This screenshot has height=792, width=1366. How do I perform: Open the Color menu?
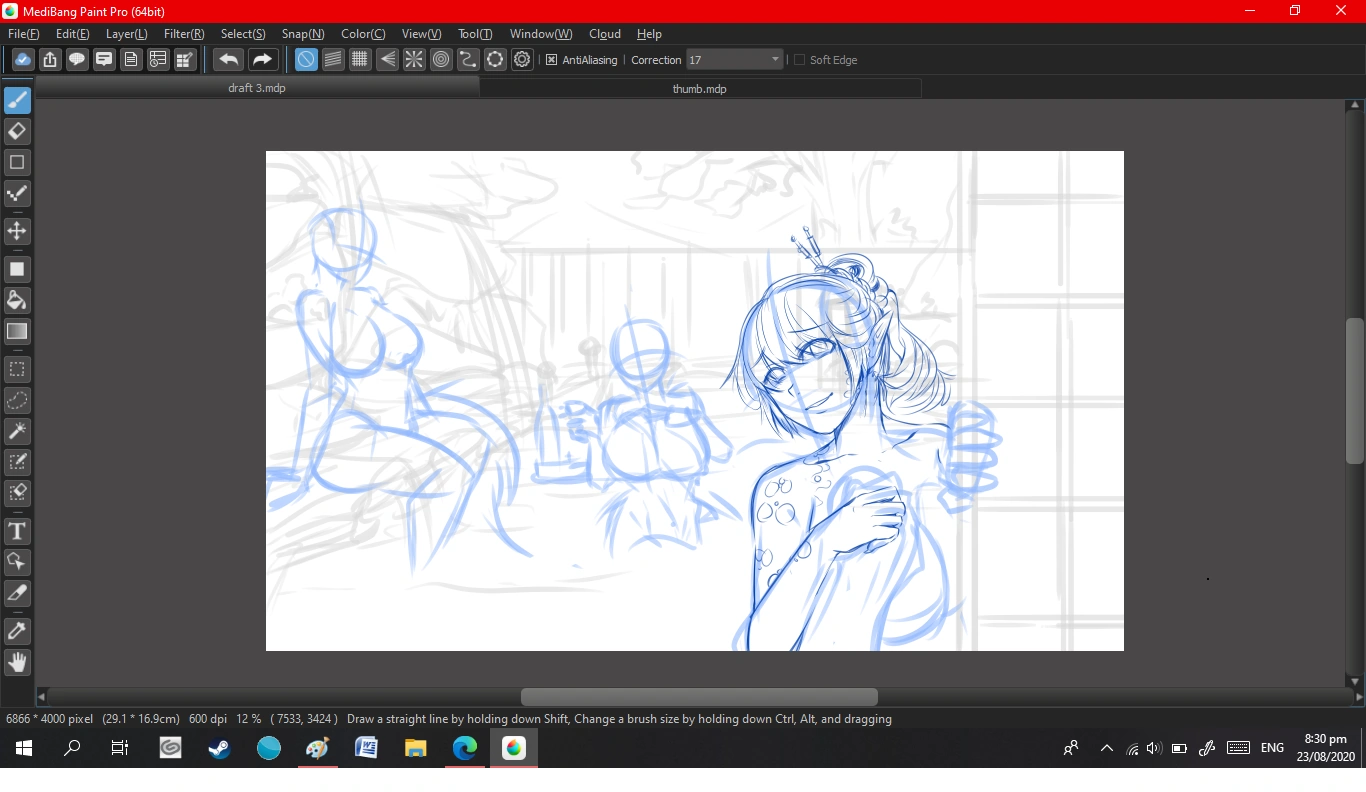(363, 34)
